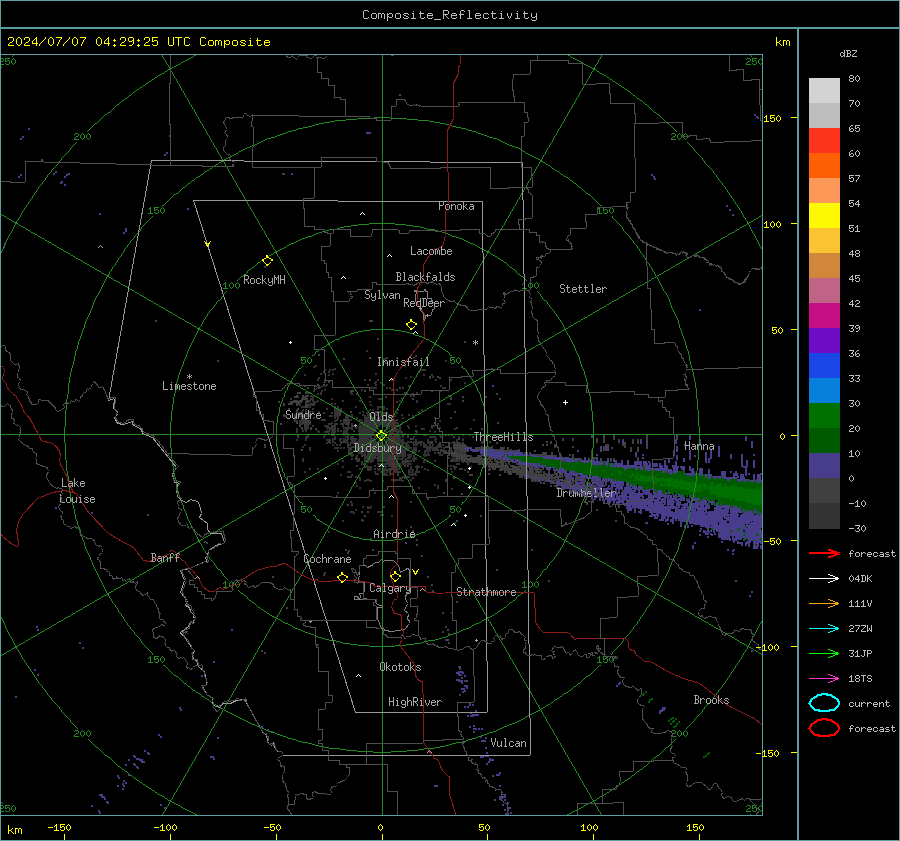Click the cyan 27ZW arrow in legend
This screenshot has width=900, height=841.
[x=824, y=629]
